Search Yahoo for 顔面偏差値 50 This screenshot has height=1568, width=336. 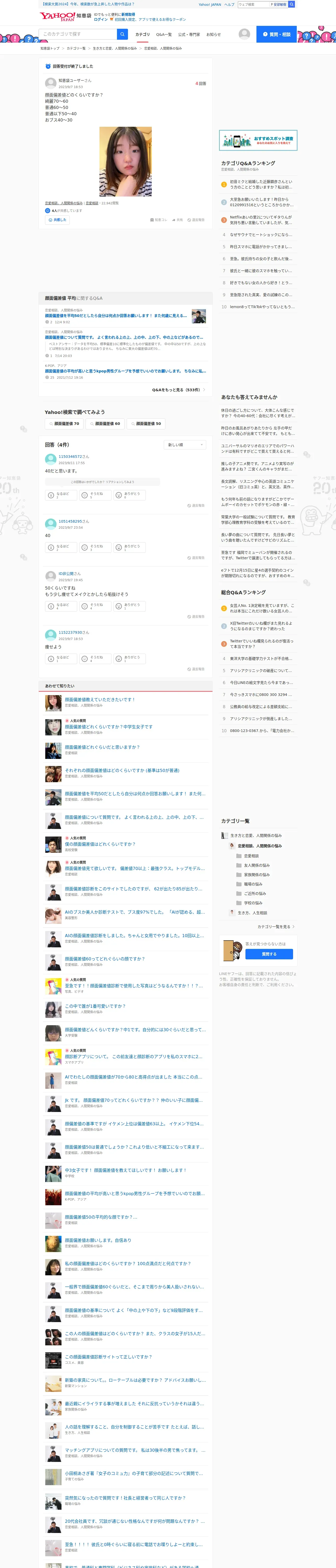(146, 424)
